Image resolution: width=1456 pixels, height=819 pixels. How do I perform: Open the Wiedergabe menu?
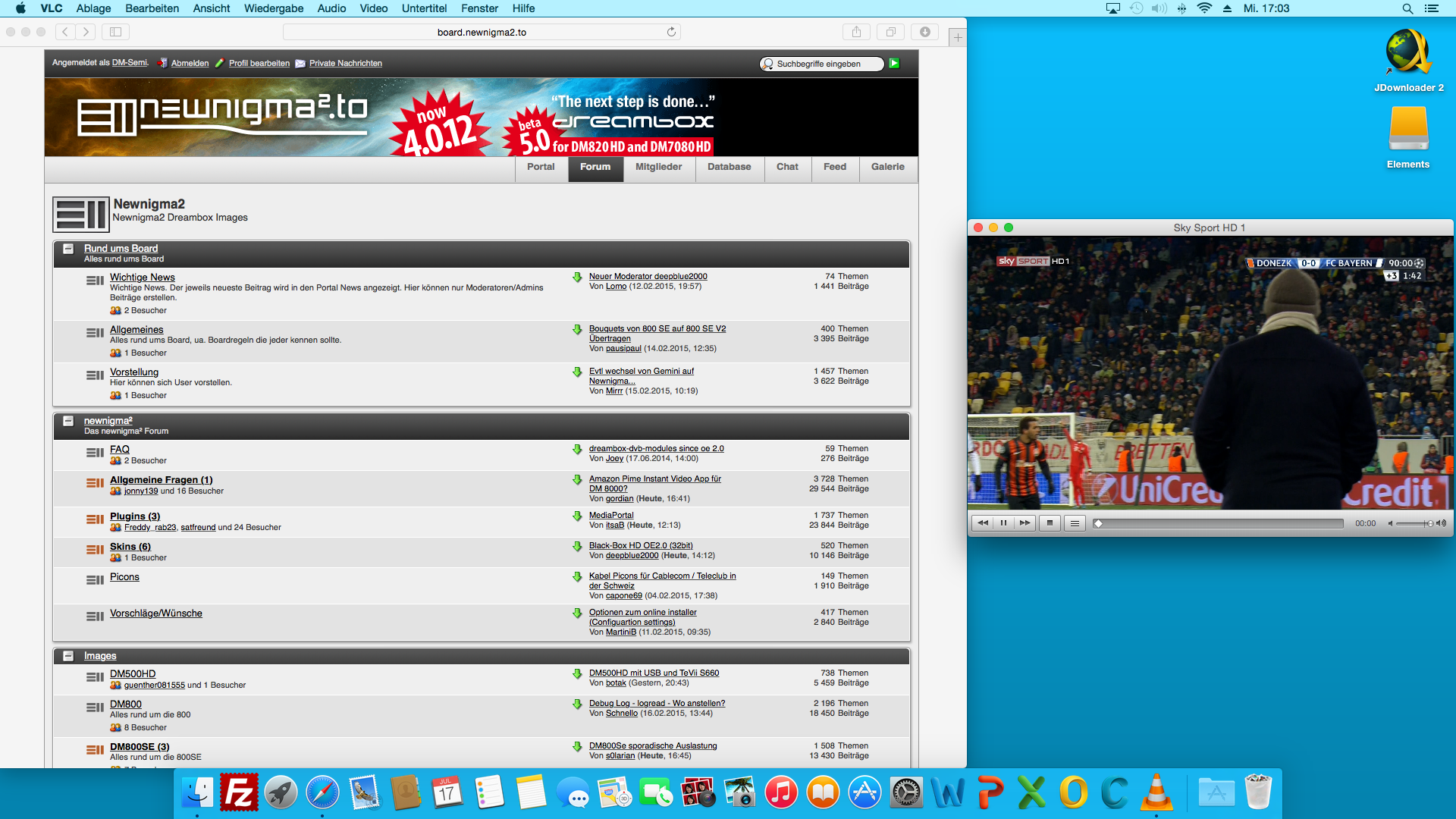[273, 8]
